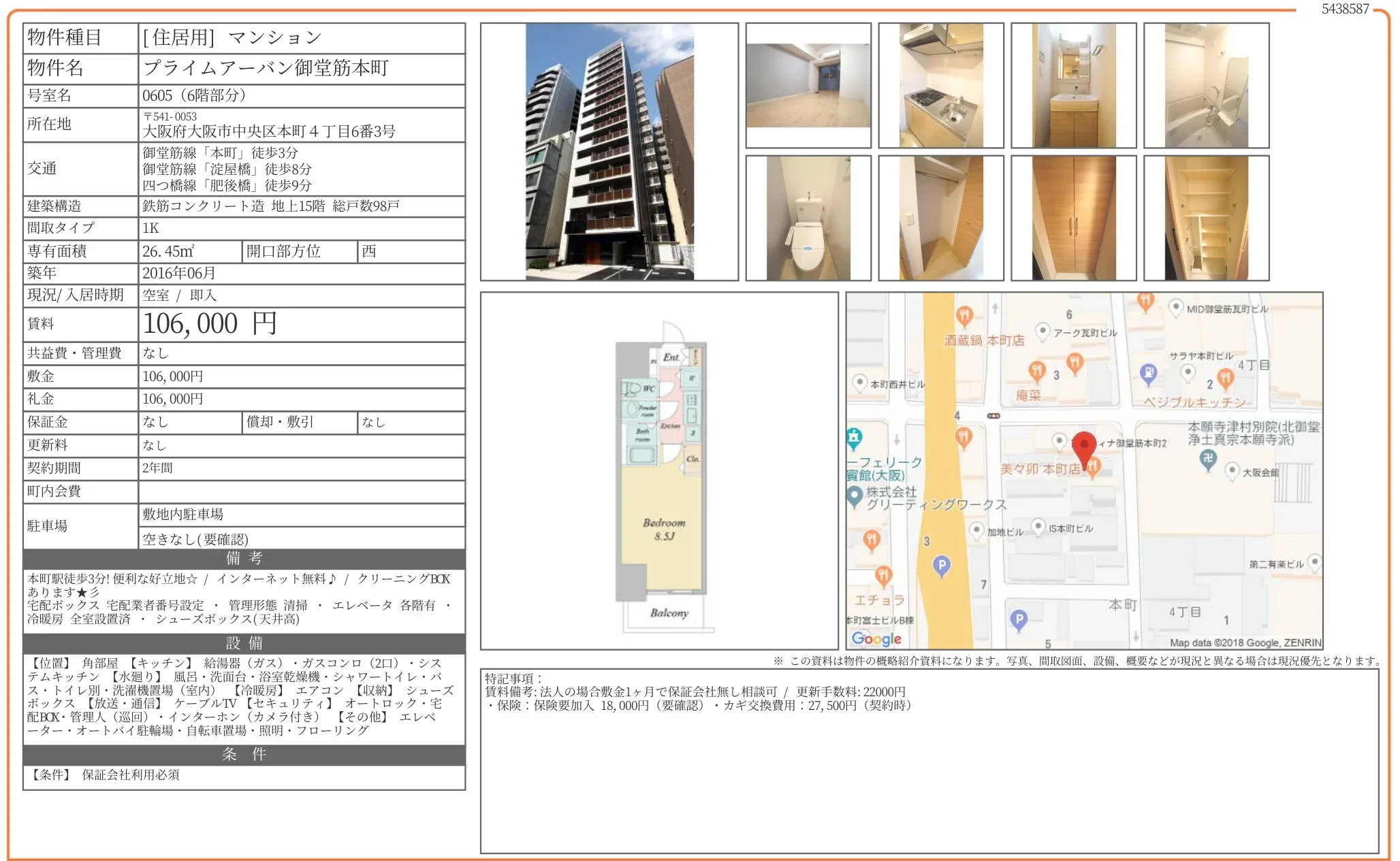The width and height of the screenshot is (1400, 861).
Task: Click the MID御堂筋瓦町ビル location marker
Action: (1176, 307)
